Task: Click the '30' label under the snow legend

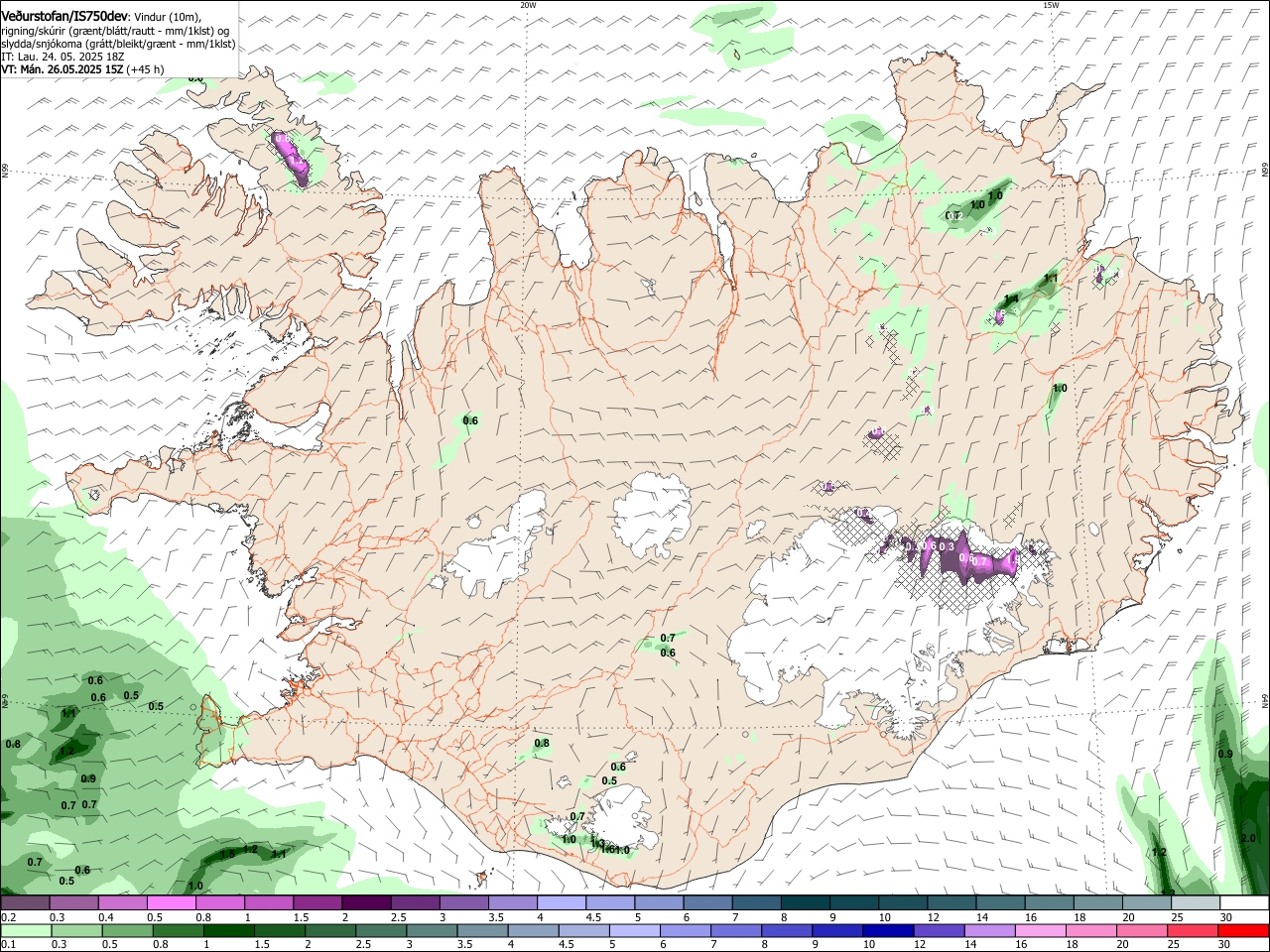Action: [x=1225, y=917]
